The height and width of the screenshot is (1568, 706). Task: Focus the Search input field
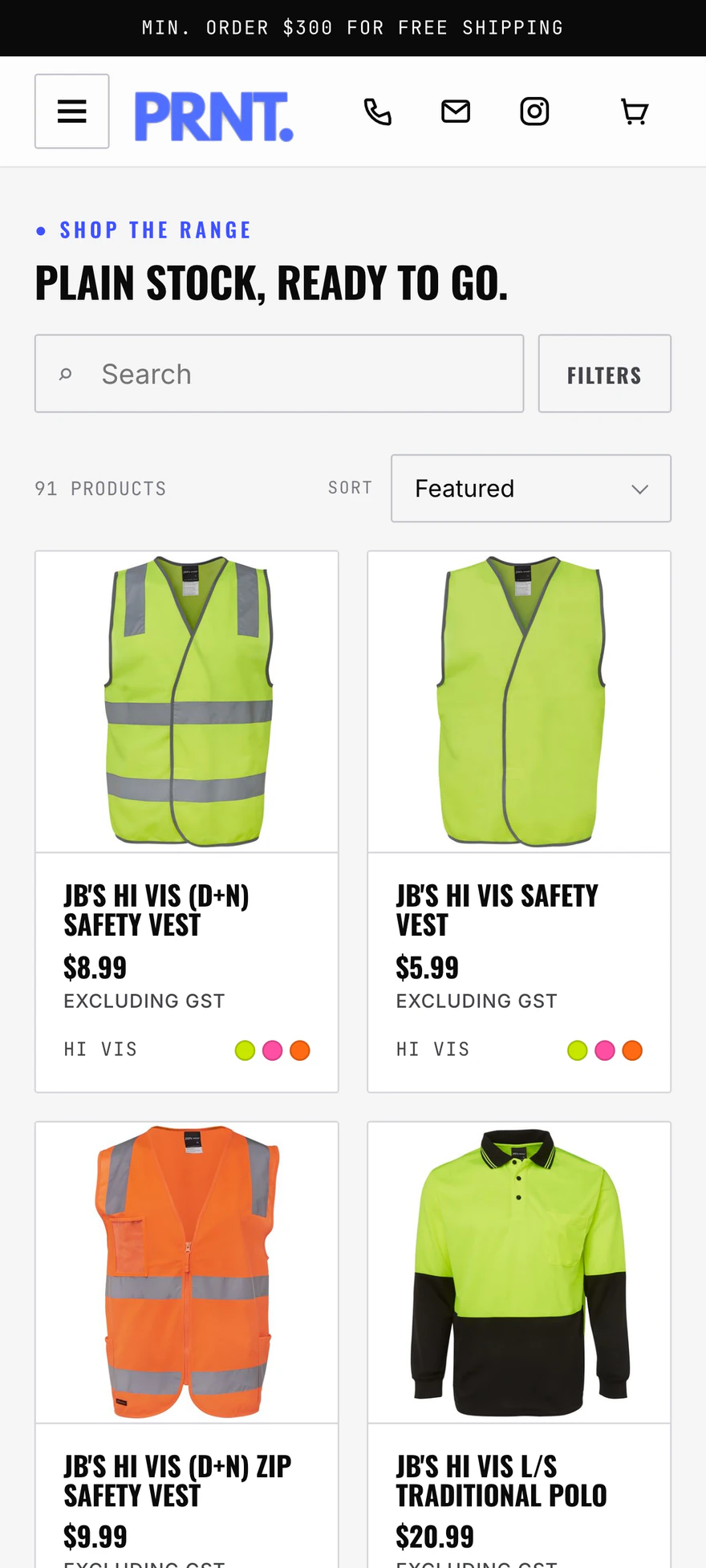pyautogui.click(x=279, y=374)
